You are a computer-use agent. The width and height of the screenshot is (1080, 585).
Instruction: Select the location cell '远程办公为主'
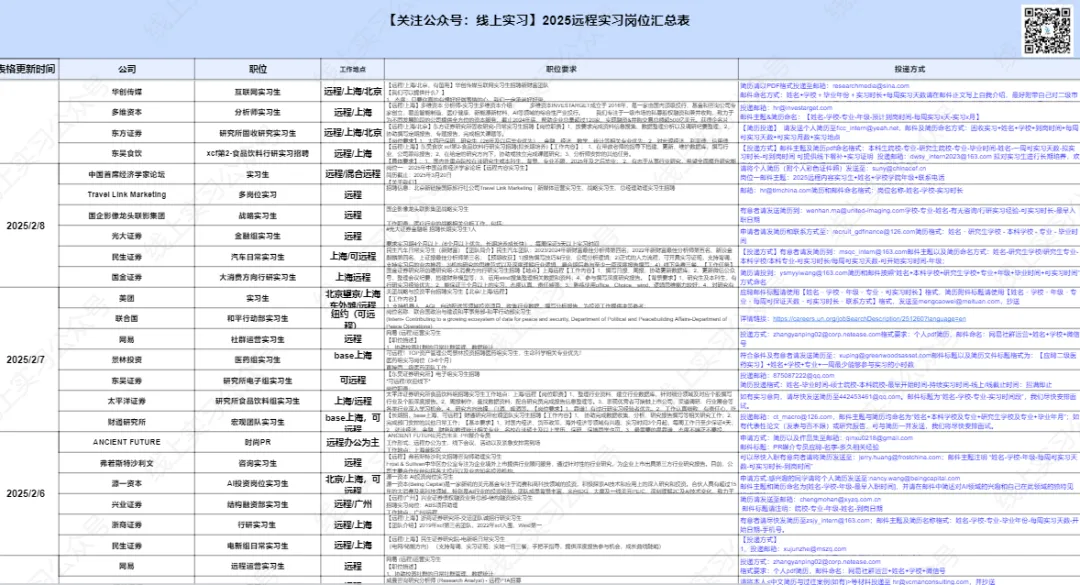point(353,442)
